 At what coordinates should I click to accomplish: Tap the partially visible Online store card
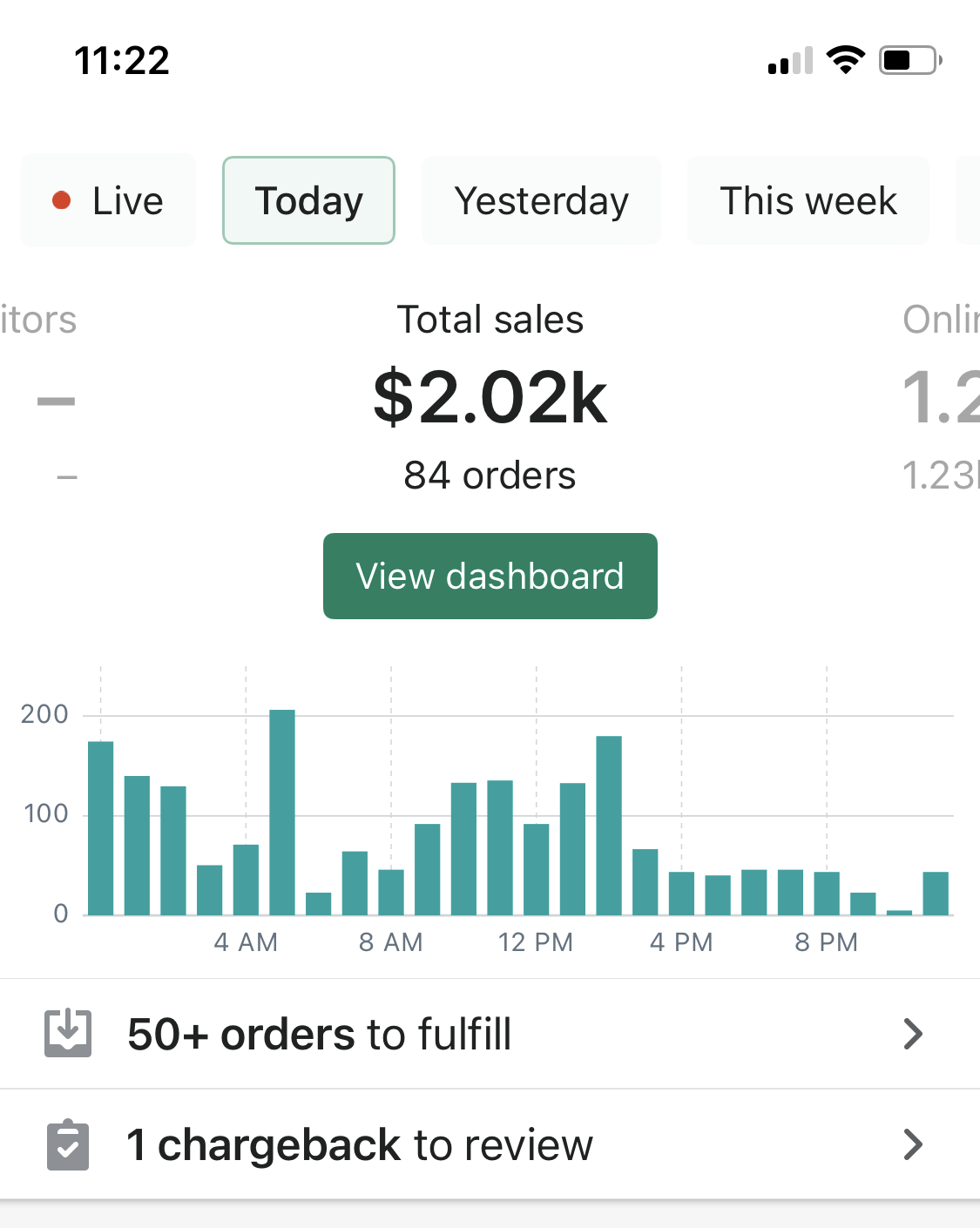(x=943, y=397)
